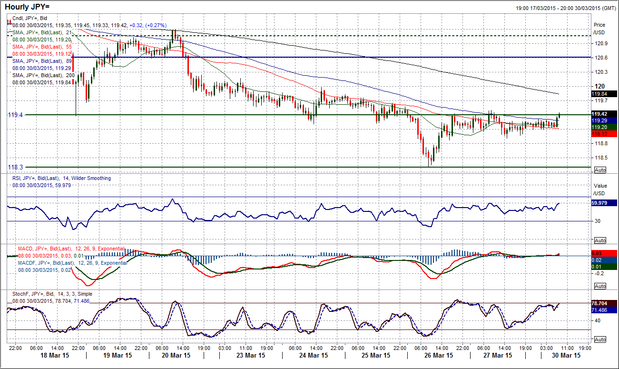Click the black 119.42 last price tag
The height and width of the screenshot is (369, 619).
(604, 114)
